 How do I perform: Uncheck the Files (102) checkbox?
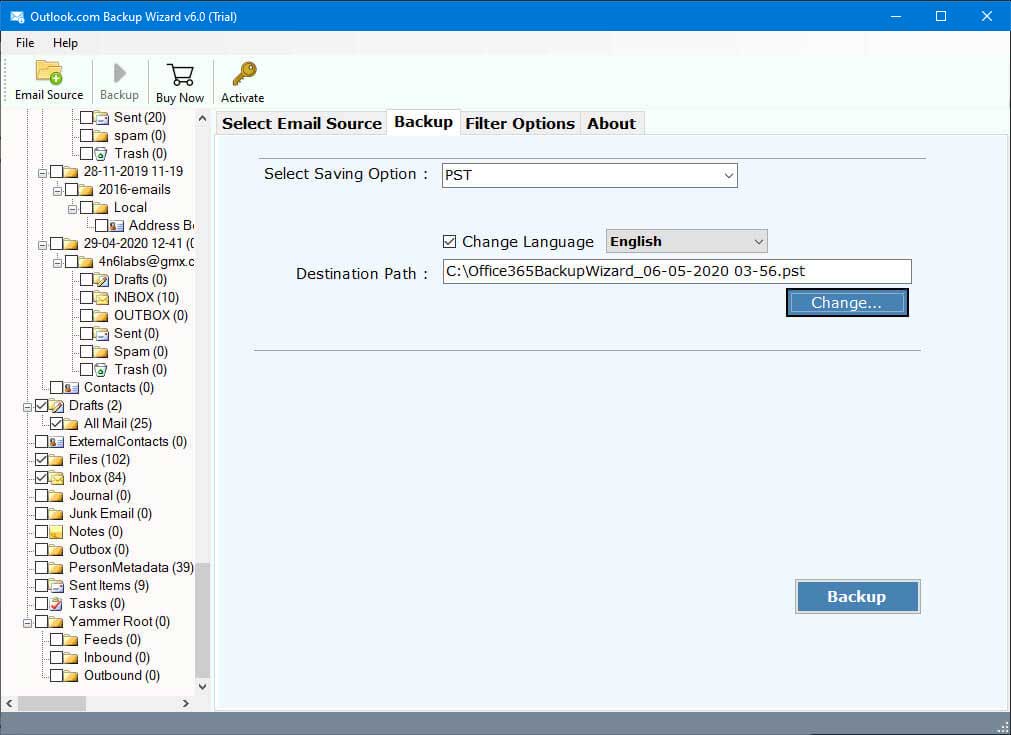[41, 460]
